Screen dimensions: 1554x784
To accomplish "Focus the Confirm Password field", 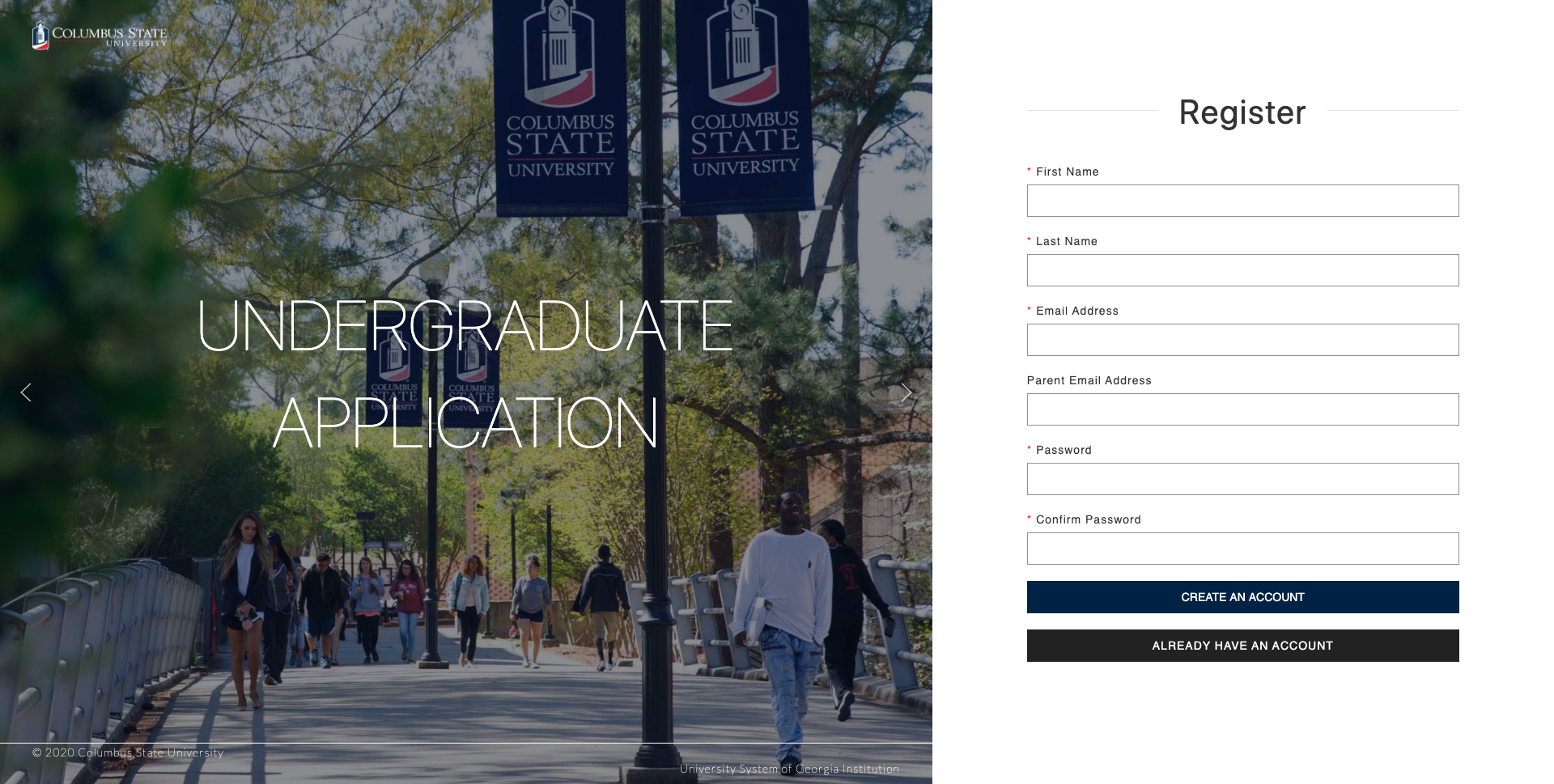I will [1242, 549].
